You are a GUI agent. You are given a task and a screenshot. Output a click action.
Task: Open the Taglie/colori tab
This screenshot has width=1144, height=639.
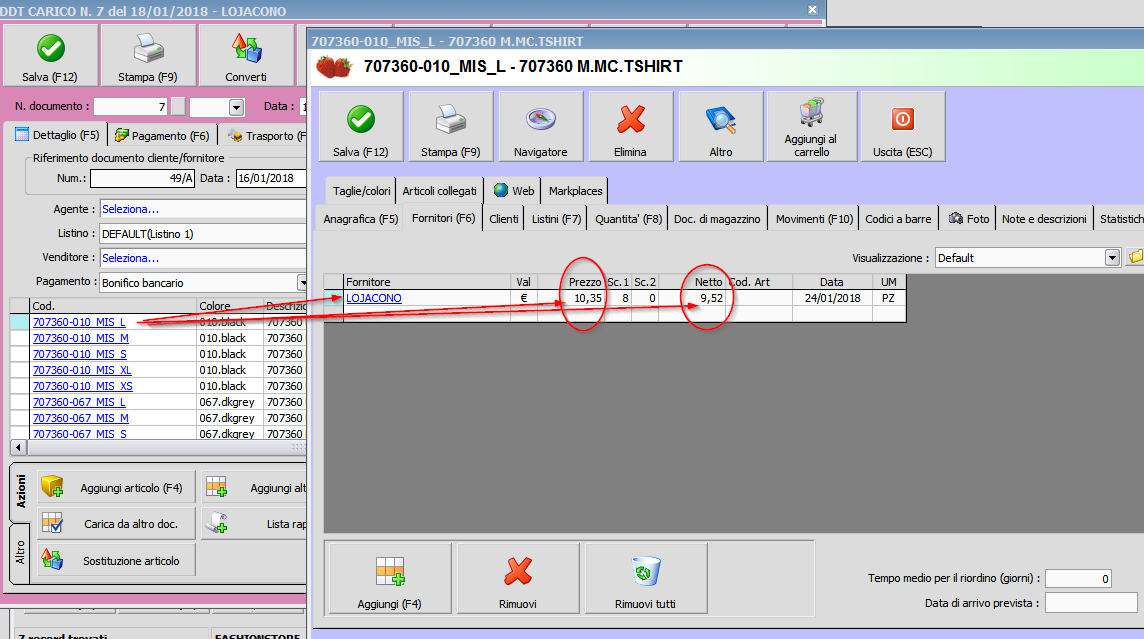pyautogui.click(x=361, y=190)
